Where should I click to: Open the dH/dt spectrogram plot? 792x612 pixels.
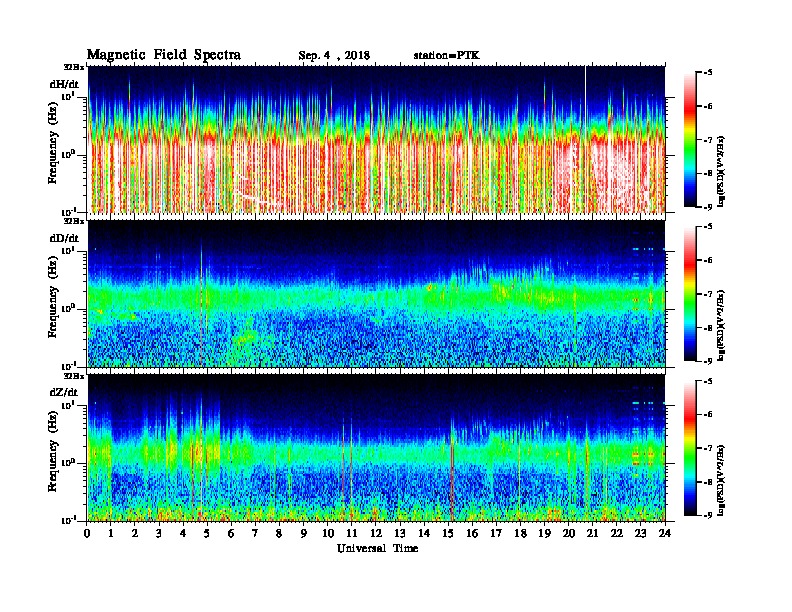376,139
